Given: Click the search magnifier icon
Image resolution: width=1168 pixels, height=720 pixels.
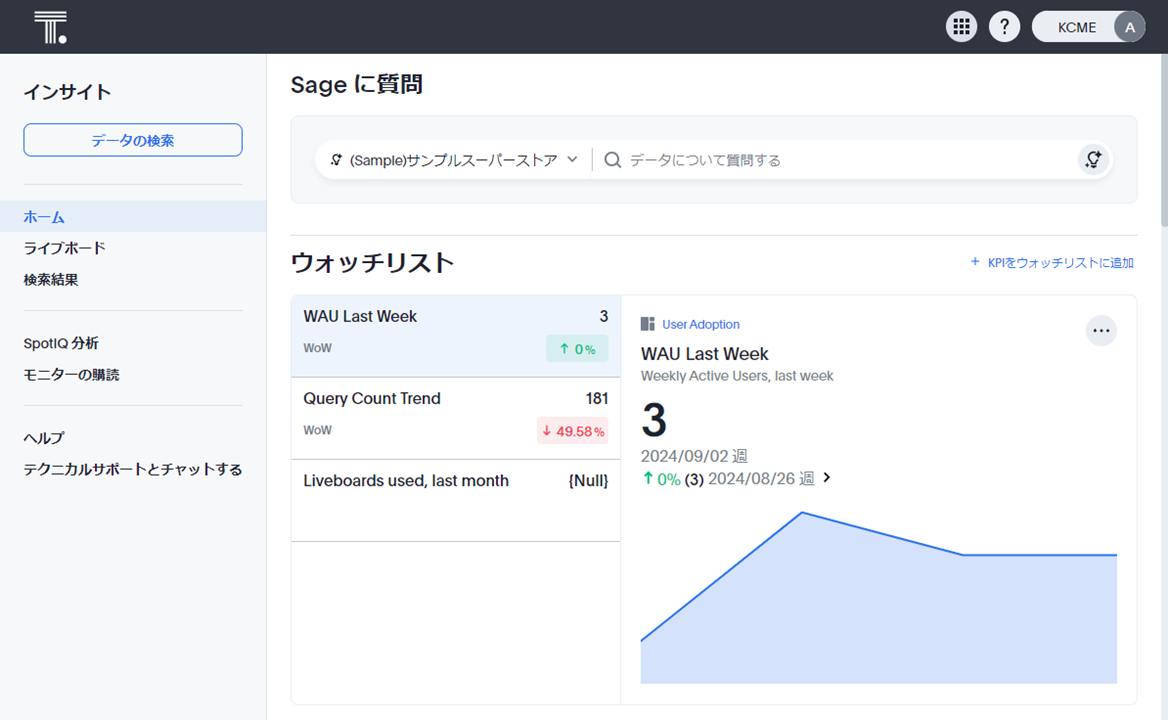Looking at the screenshot, I should pyautogui.click(x=613, y=160).
